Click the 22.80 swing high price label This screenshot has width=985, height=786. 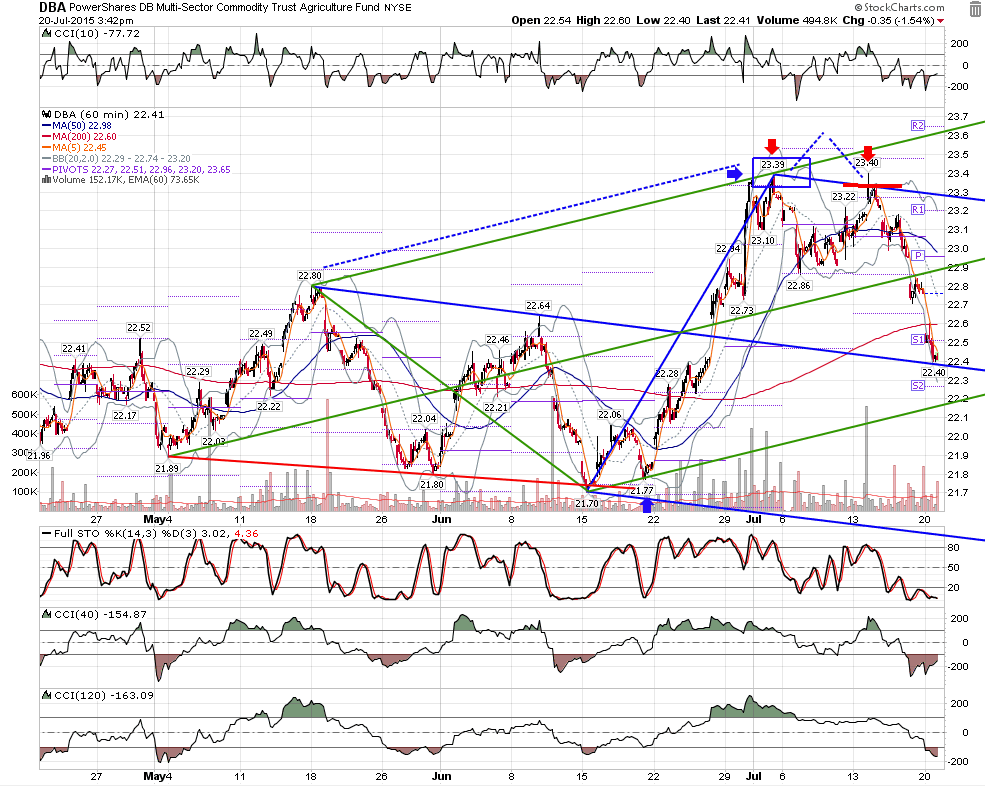point(310,275)
